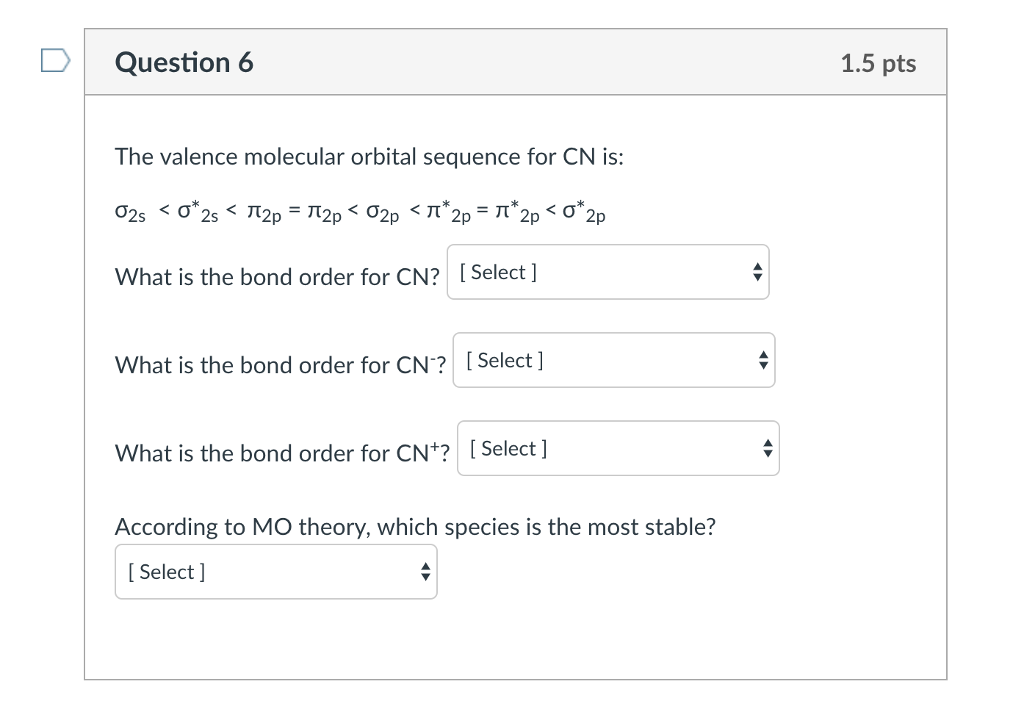Click the up-down arrow on the CN bond order dropdown
Image resolution: width=1024 pixels, height=723 pixels.
pos(757,271)
